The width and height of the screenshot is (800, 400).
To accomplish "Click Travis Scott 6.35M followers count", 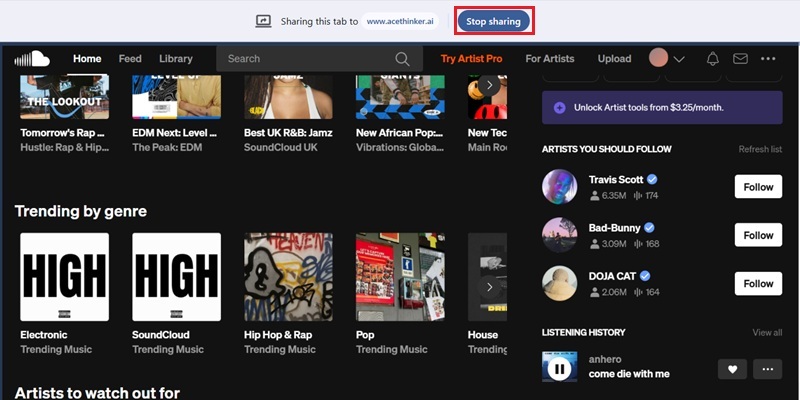I will [x=609, y=195].
